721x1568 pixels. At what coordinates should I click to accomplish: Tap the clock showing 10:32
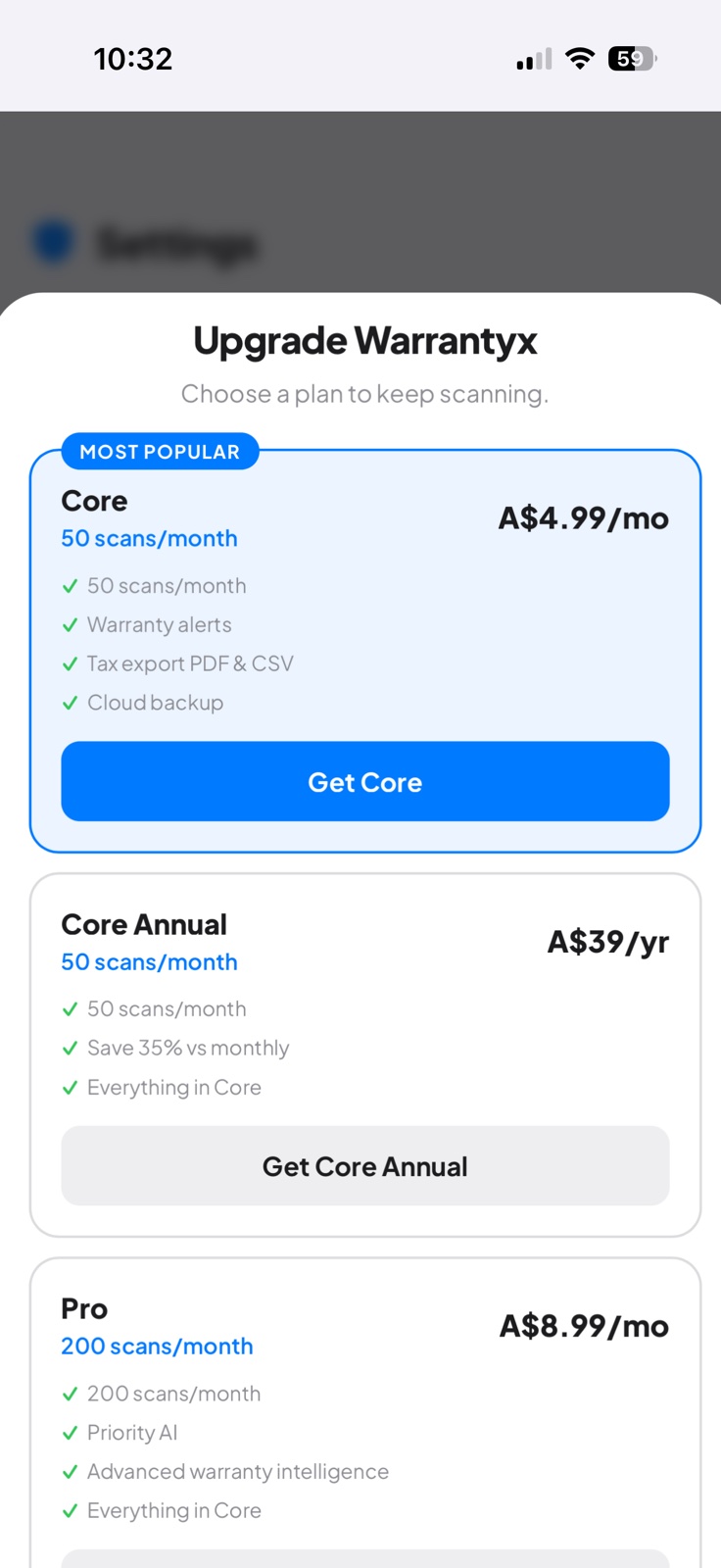coord(134,59)
